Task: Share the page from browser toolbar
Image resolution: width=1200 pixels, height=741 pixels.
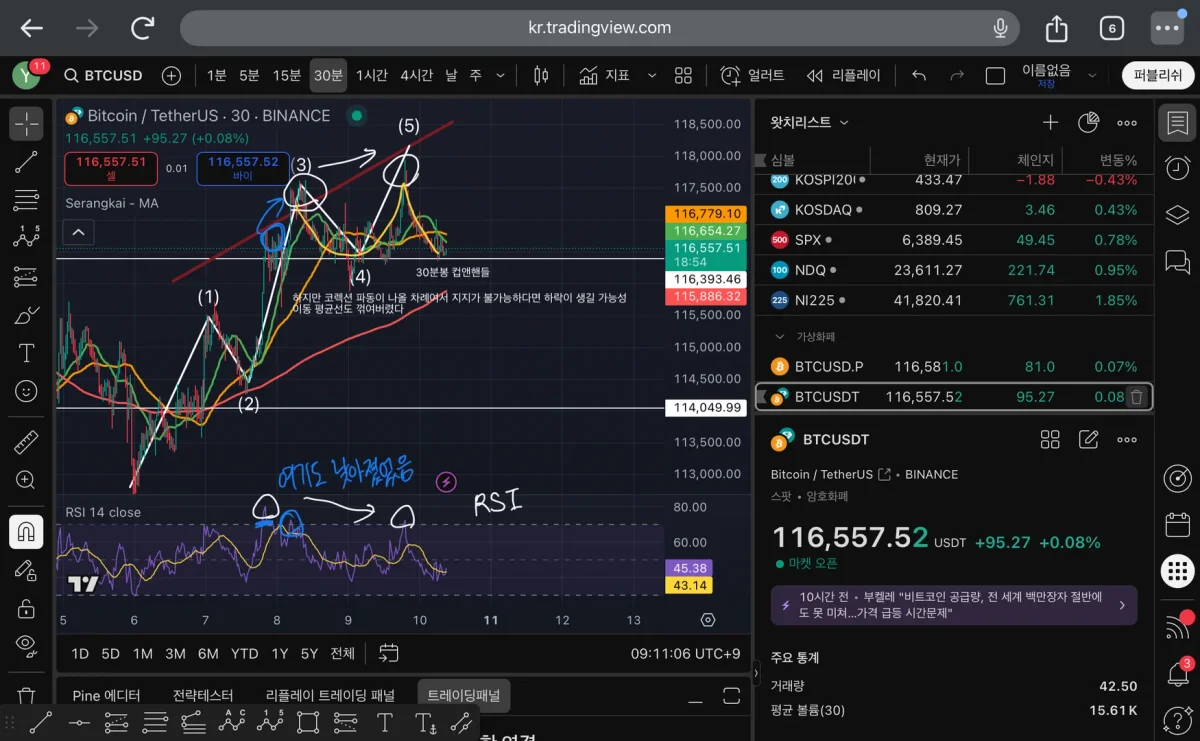Action: (1057, 28)
